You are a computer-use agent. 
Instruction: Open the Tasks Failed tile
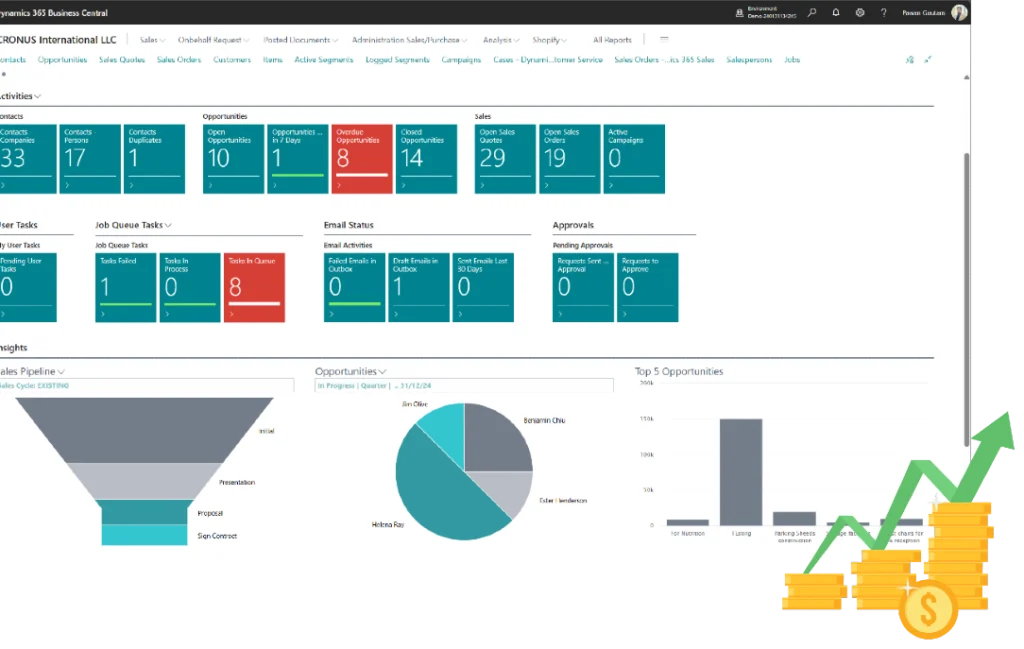[x=125, y=287]
